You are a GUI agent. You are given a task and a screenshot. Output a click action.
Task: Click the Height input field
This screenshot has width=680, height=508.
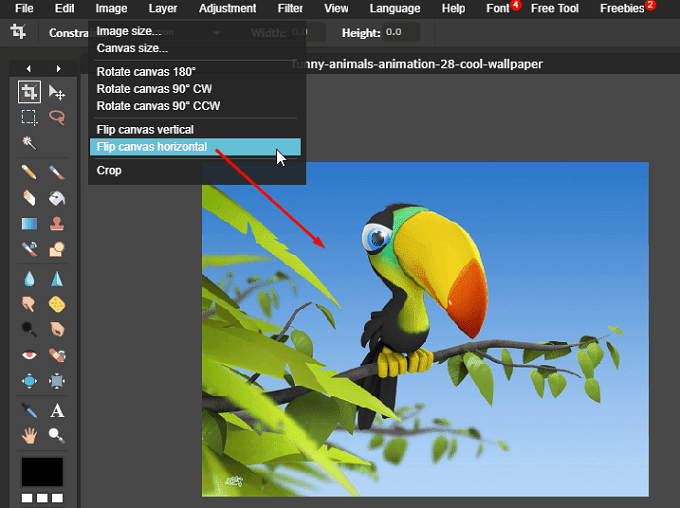402,32
